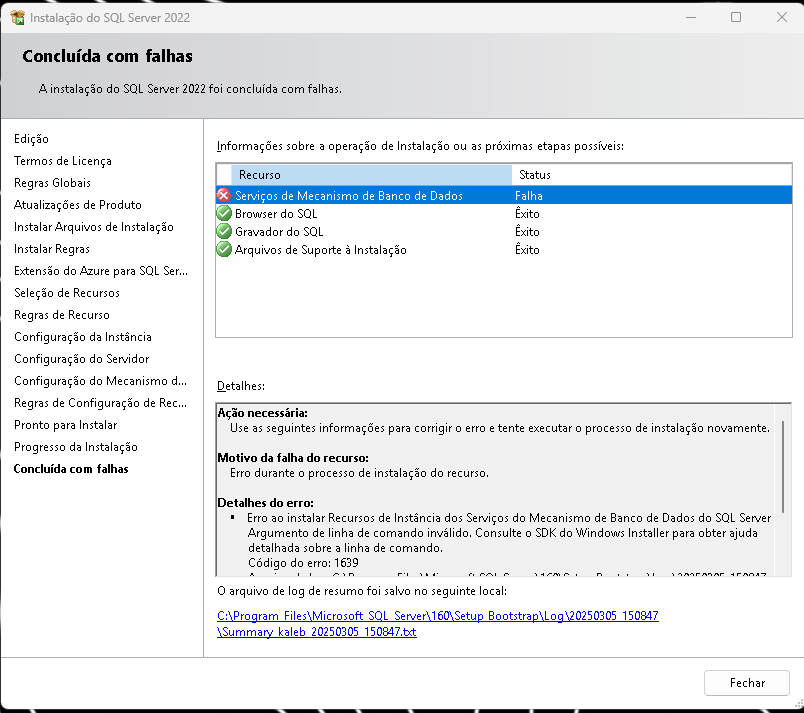Sort by the Status column header
804x713 pixels.
coord(651,175)
